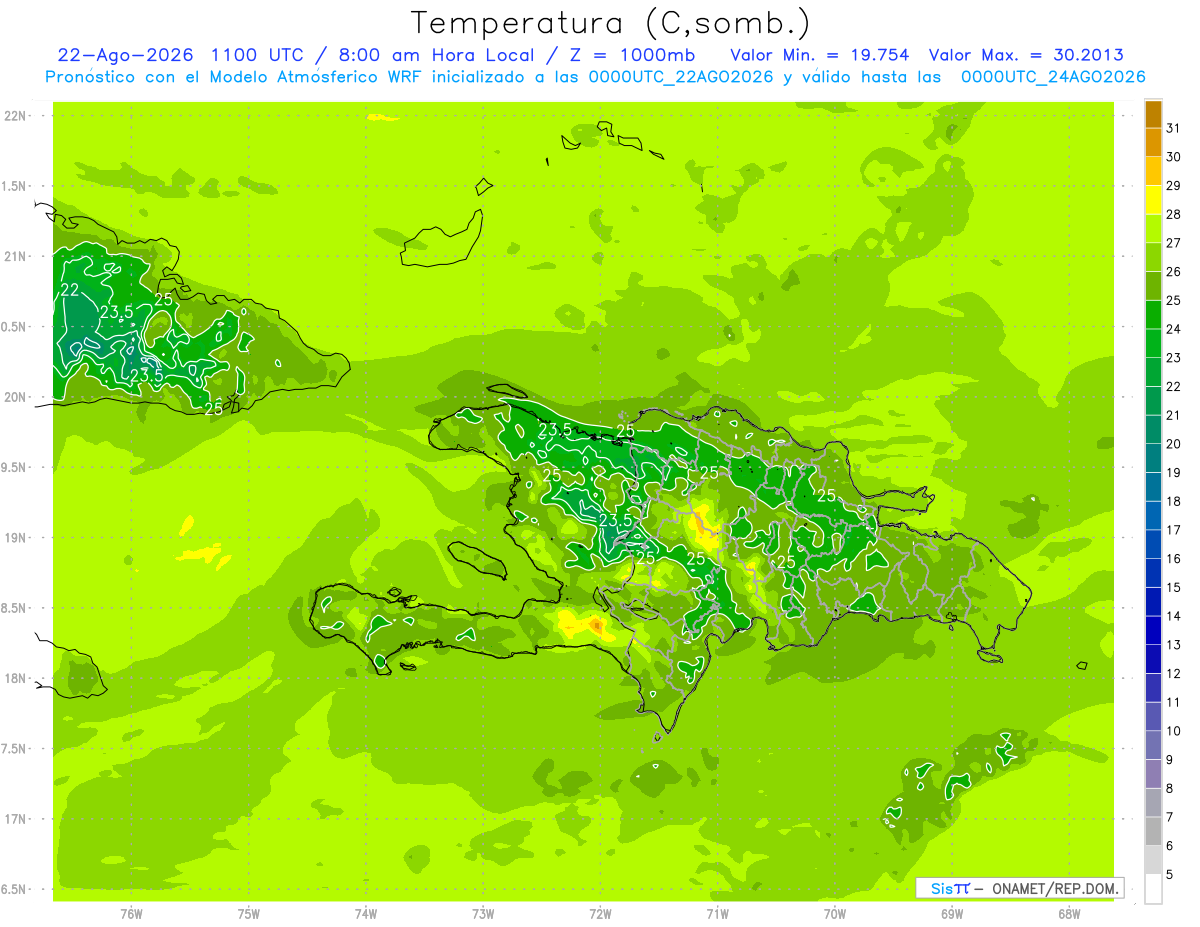Click the '5' value on the color legend
This screenshot has height=927, width=1200.
tap(1170, 875)
